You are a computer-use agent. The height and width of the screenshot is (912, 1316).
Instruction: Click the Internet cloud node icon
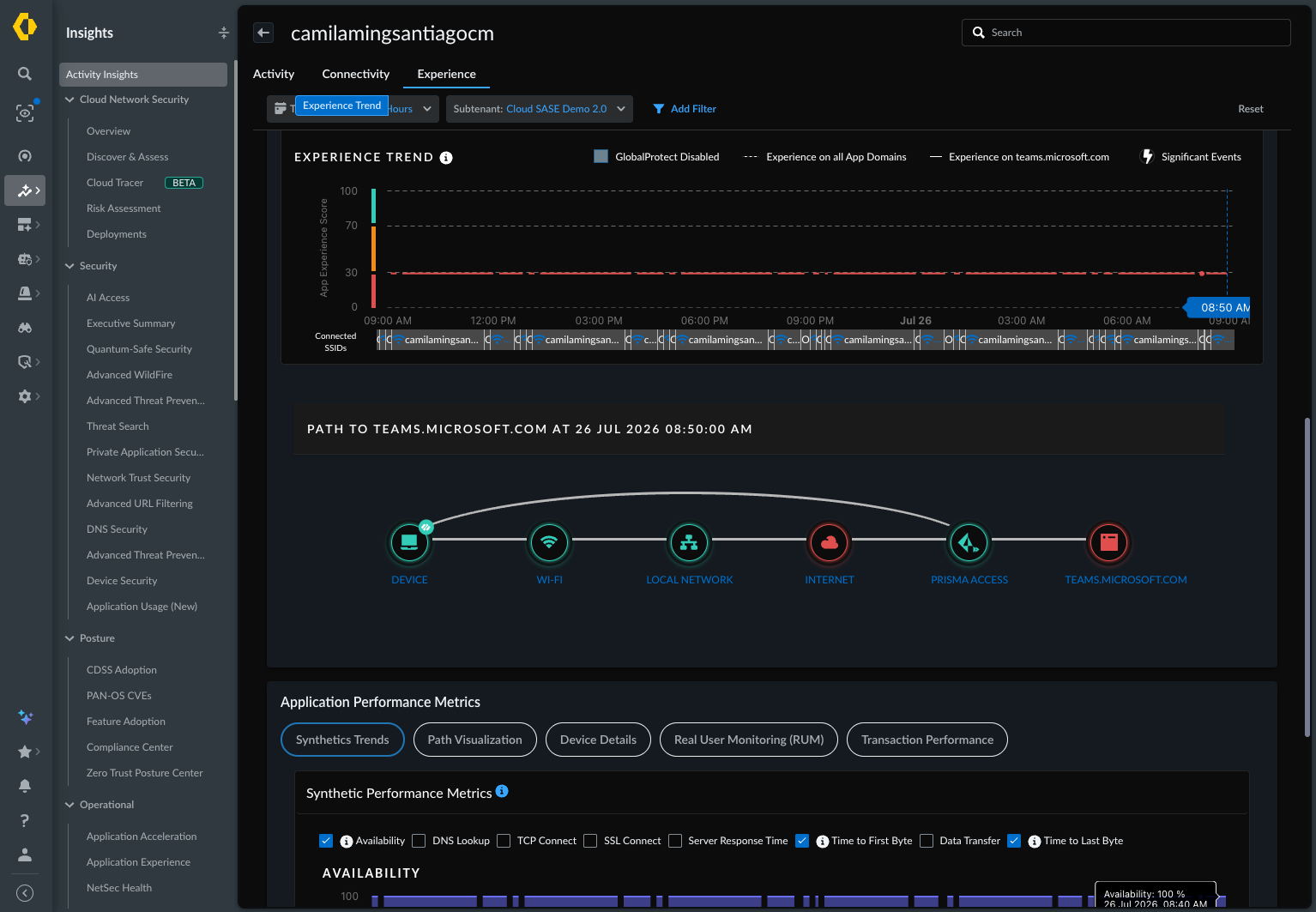click(x=830, y=542)
